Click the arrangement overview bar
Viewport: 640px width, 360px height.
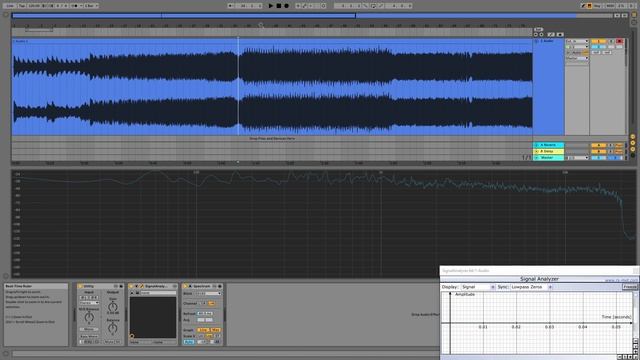click(x=312, y=16)
